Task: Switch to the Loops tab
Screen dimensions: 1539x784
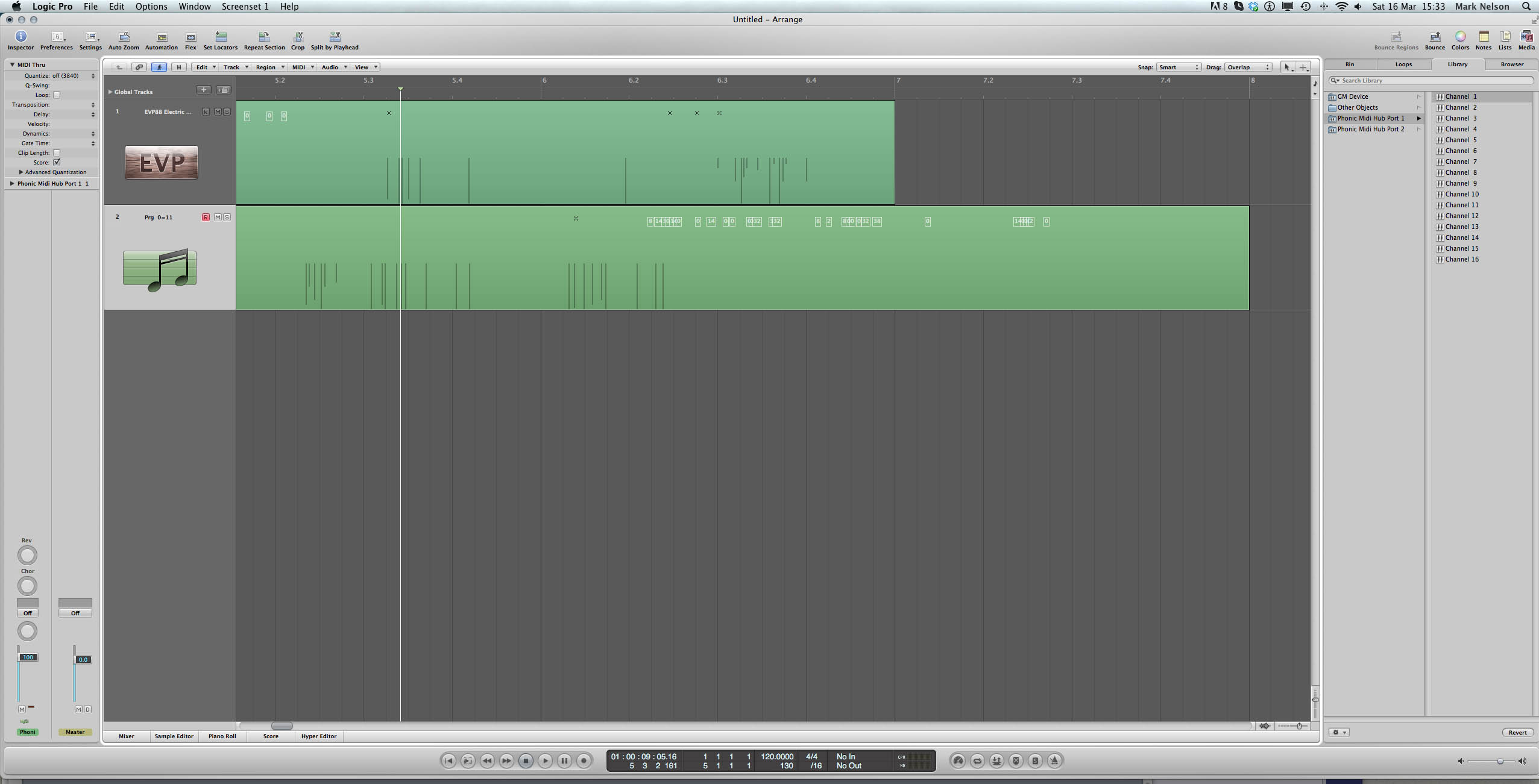Action: (x=1403, y=64)
